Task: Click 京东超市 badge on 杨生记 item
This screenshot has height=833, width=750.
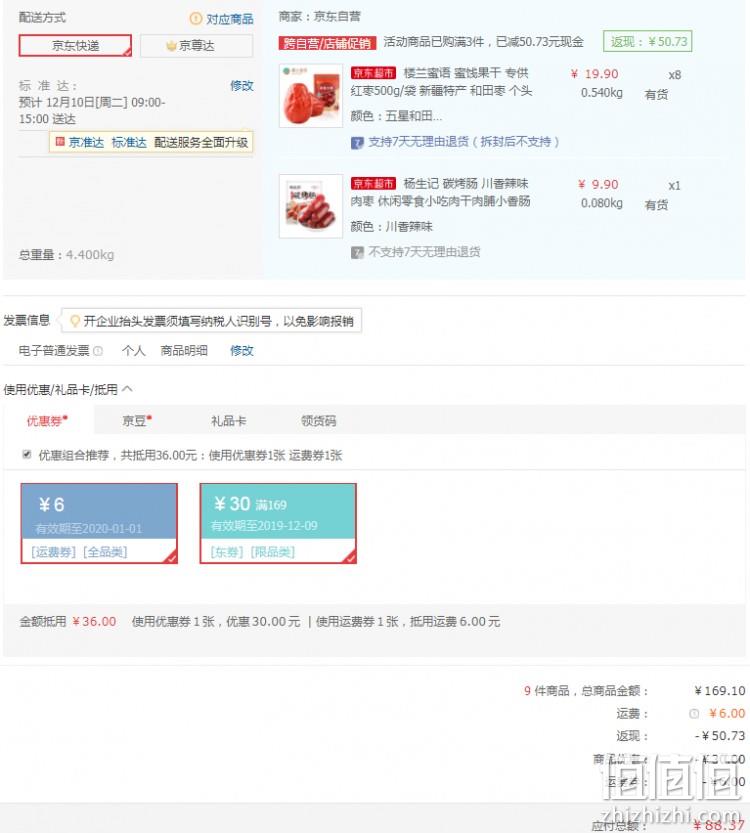Action: (x=373, y=183)
